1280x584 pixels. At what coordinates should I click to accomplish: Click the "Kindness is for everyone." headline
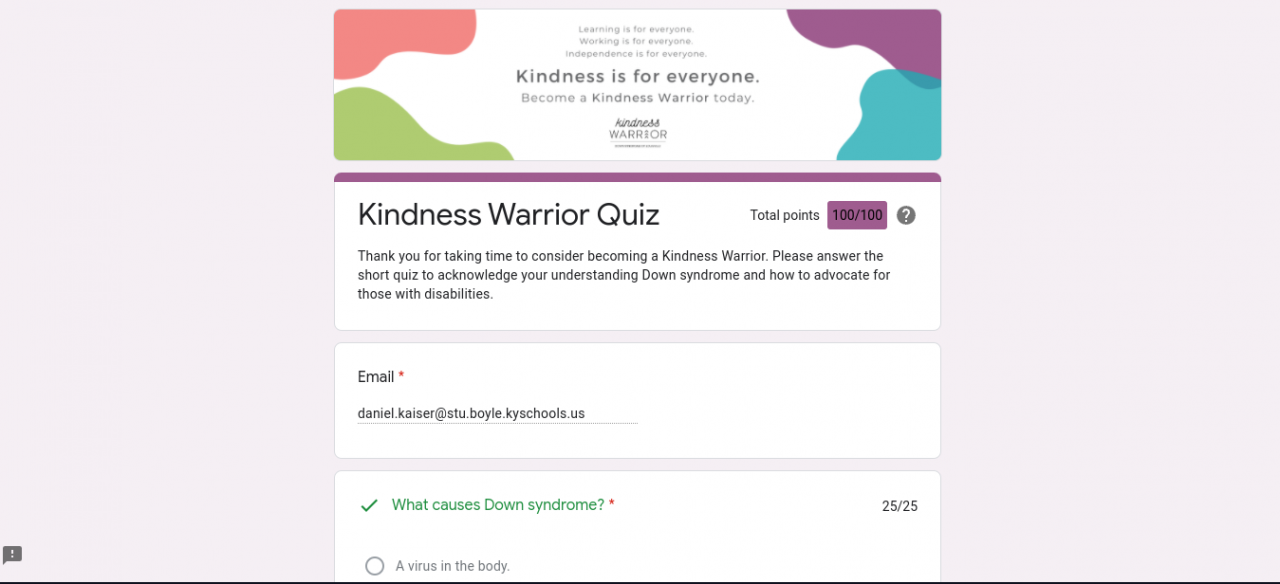tap(638, 76)
